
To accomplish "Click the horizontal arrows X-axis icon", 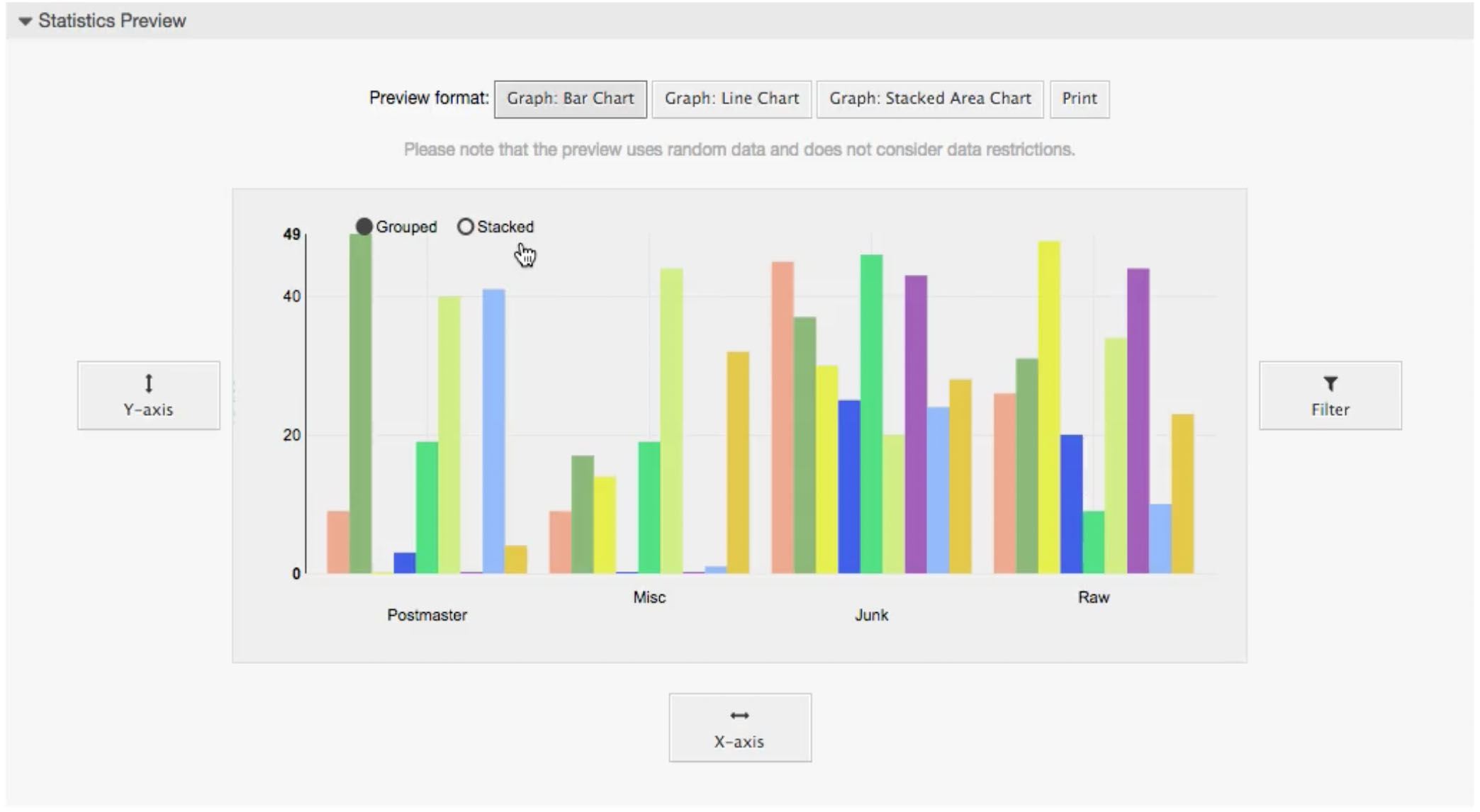I will [x=739, y=715].
